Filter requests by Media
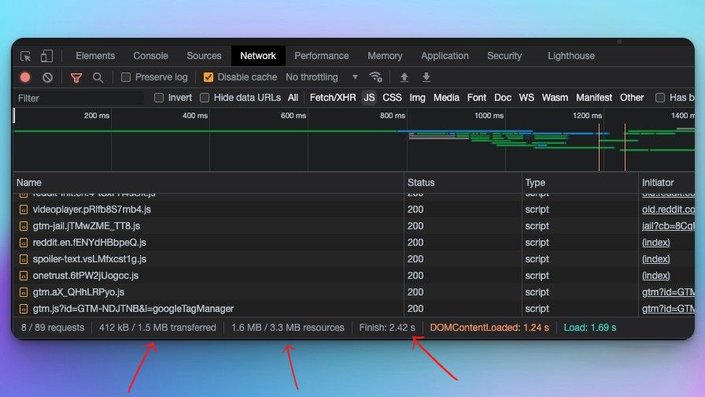This screenshot has width=705, height=397. (446, 98)
